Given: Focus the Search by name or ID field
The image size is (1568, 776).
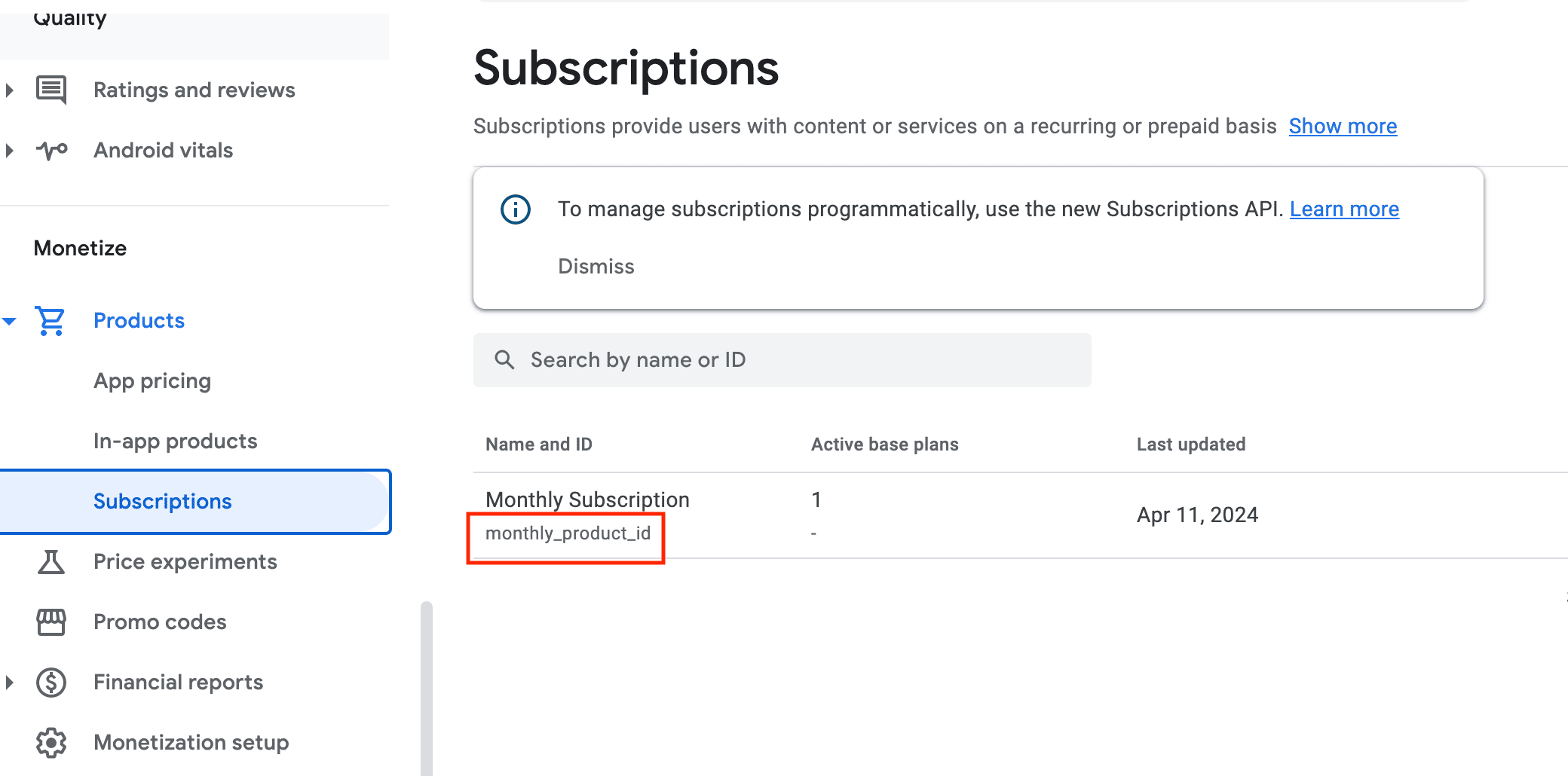Looking at the screenshot, I should pos(782,360).
